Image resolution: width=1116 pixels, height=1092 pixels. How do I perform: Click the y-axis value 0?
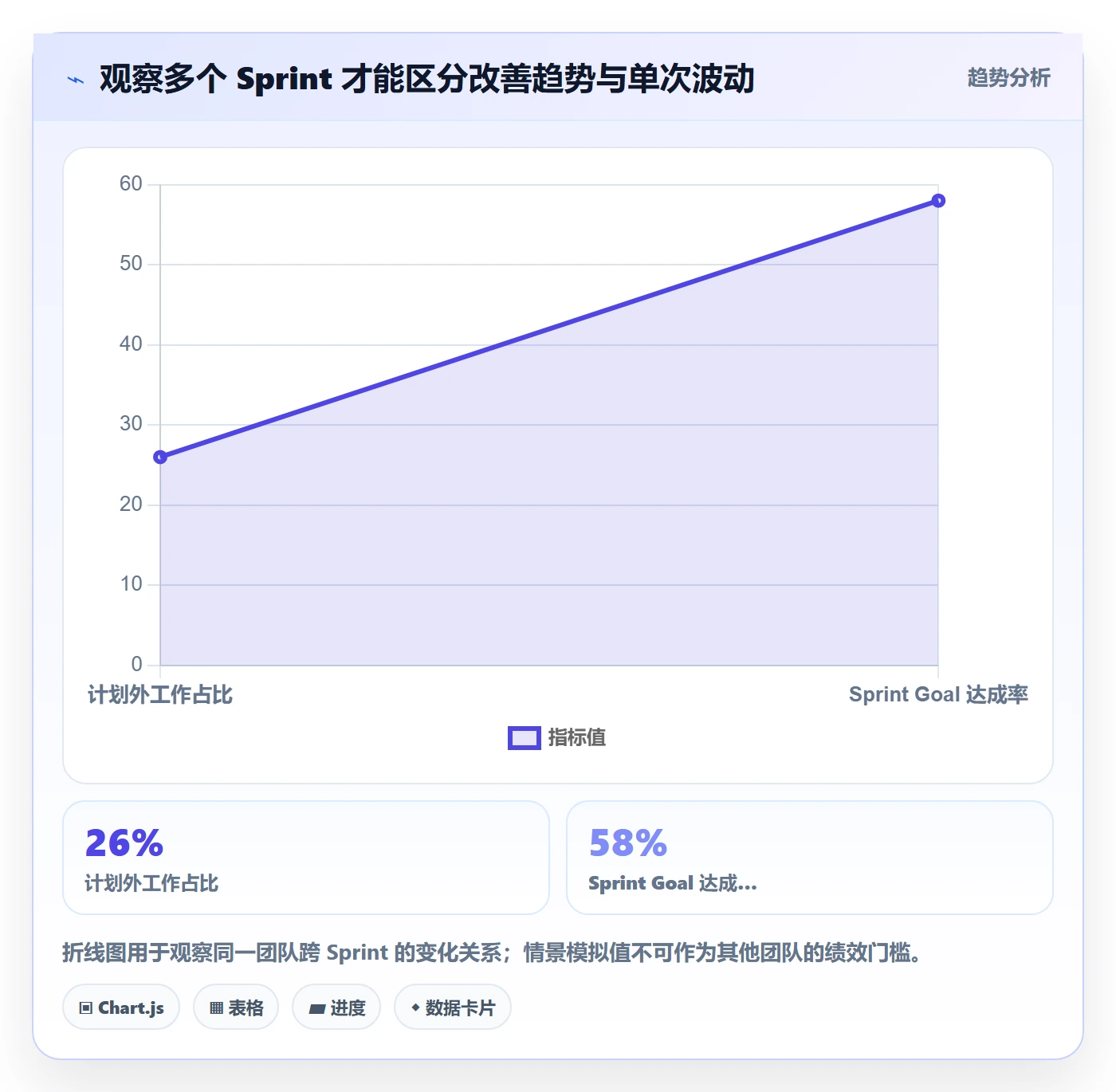coord(137,665)
